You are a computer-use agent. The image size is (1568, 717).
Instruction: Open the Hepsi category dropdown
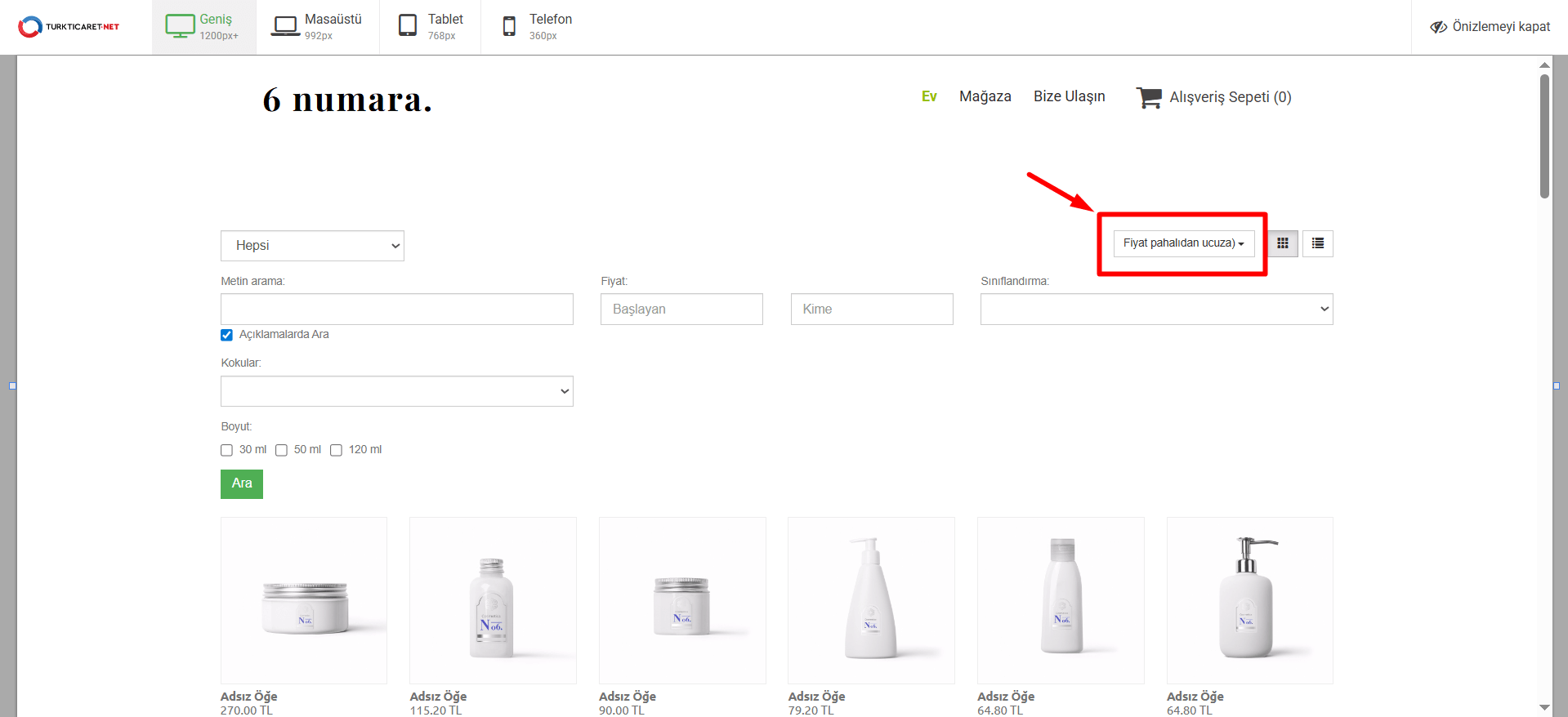[x=312, y=246]
